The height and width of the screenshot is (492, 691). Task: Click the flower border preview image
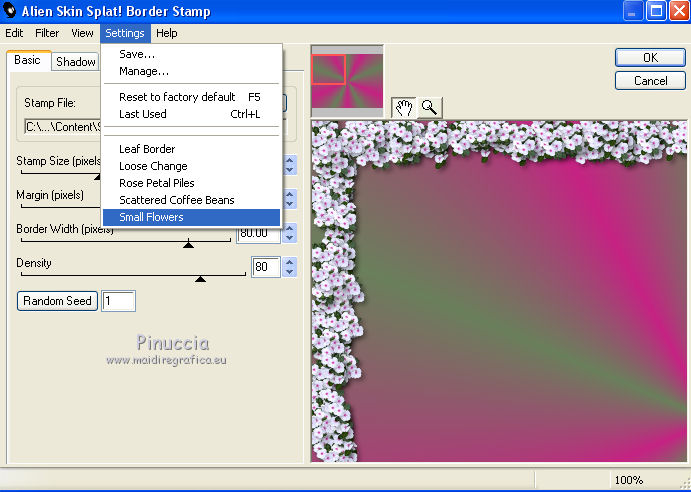tap(499, 291)
